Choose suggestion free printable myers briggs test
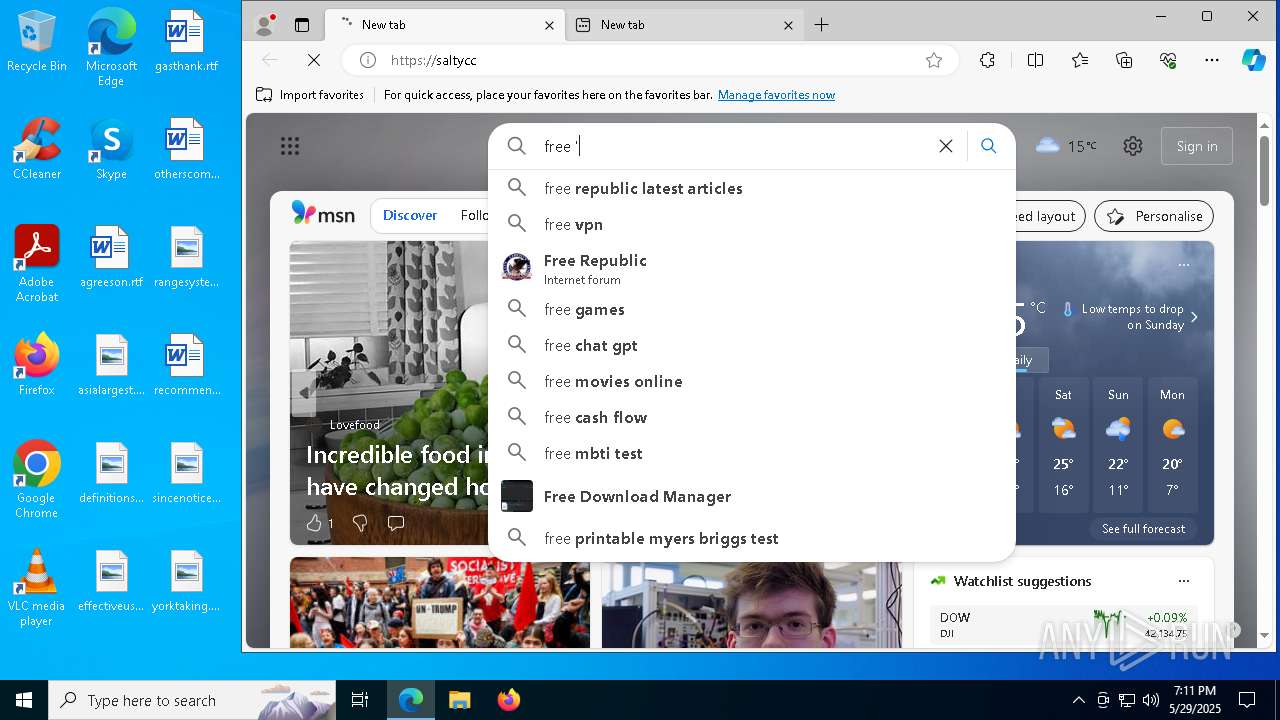 (x=752, y=538)
